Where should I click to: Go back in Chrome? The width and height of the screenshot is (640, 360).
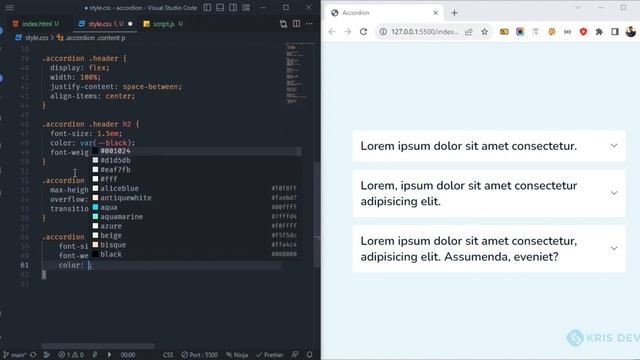[x=332, y=32]
